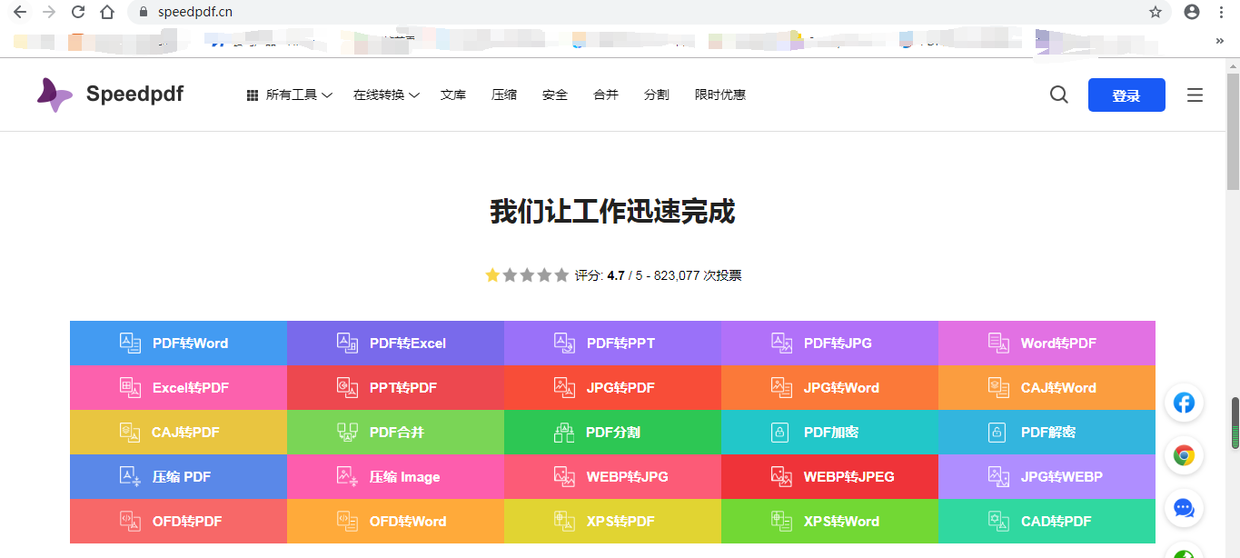Image resolution: width=1240 pixels, height=558 pixels.
Task: Click the blue 登录 button
Action: (1126, 95)
